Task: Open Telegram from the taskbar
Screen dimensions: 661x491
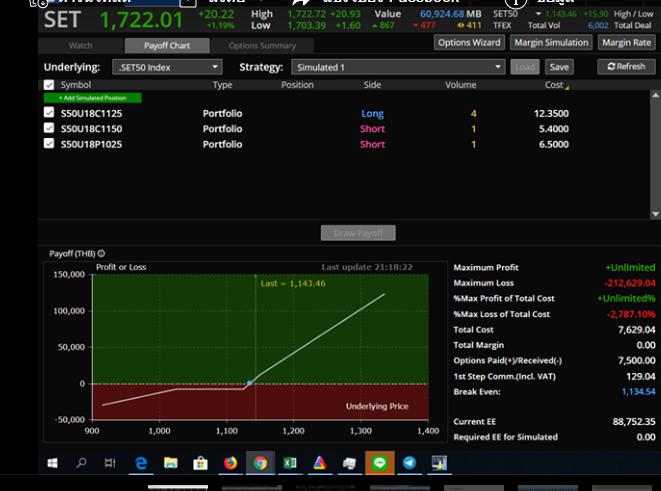Action: (409, 463)
